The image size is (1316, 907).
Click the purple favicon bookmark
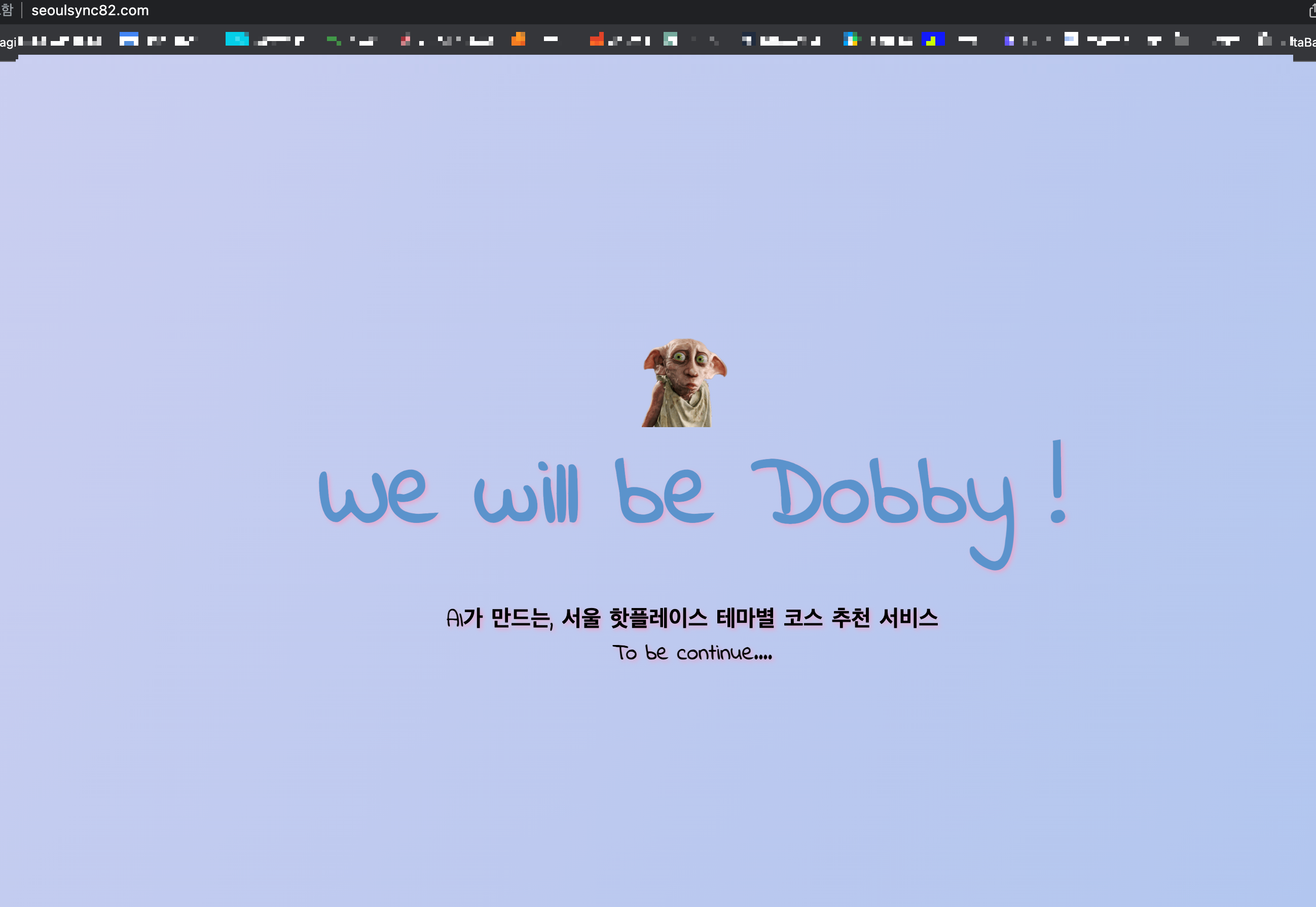tap(1009, 41)
